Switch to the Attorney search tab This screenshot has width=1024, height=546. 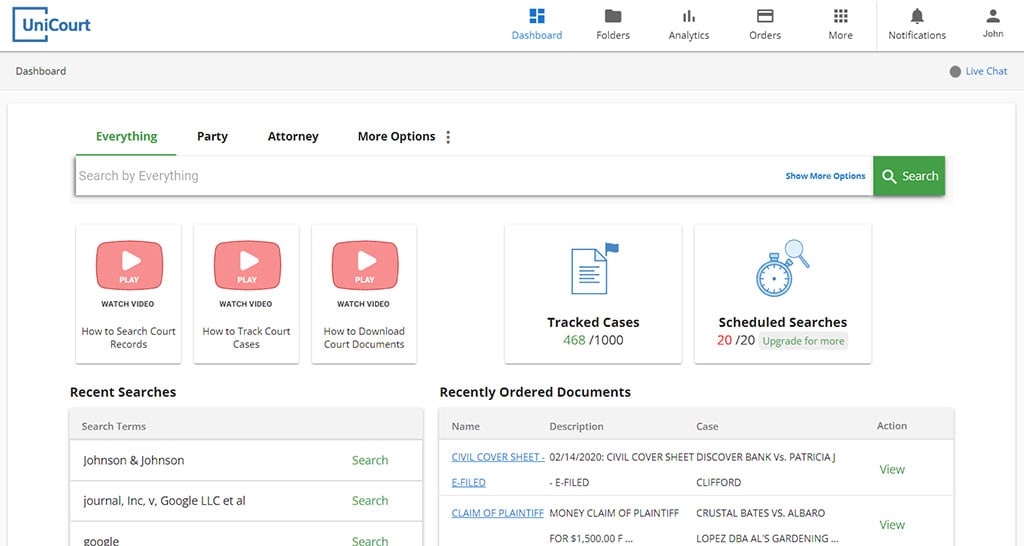[293, 137]
